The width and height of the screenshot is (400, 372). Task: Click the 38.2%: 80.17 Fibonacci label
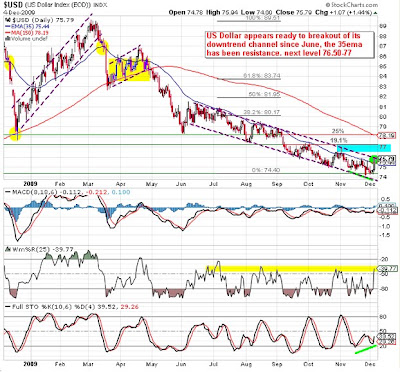[261, 113]
